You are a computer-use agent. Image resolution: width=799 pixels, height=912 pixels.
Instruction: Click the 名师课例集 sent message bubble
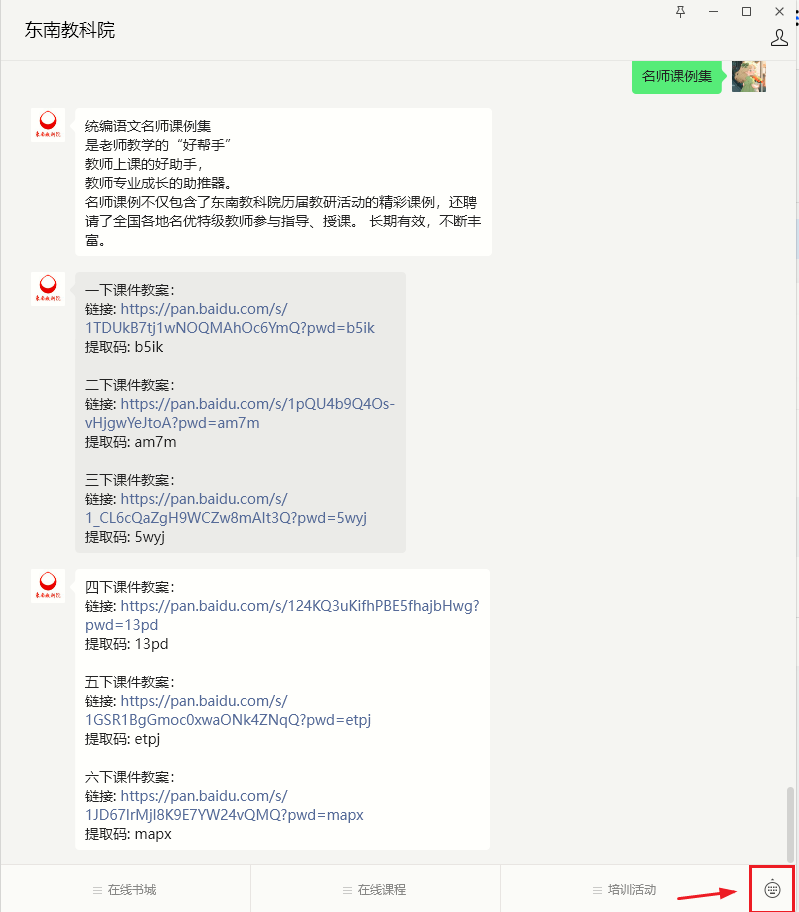pyautogui.click(x=677, y=76)
